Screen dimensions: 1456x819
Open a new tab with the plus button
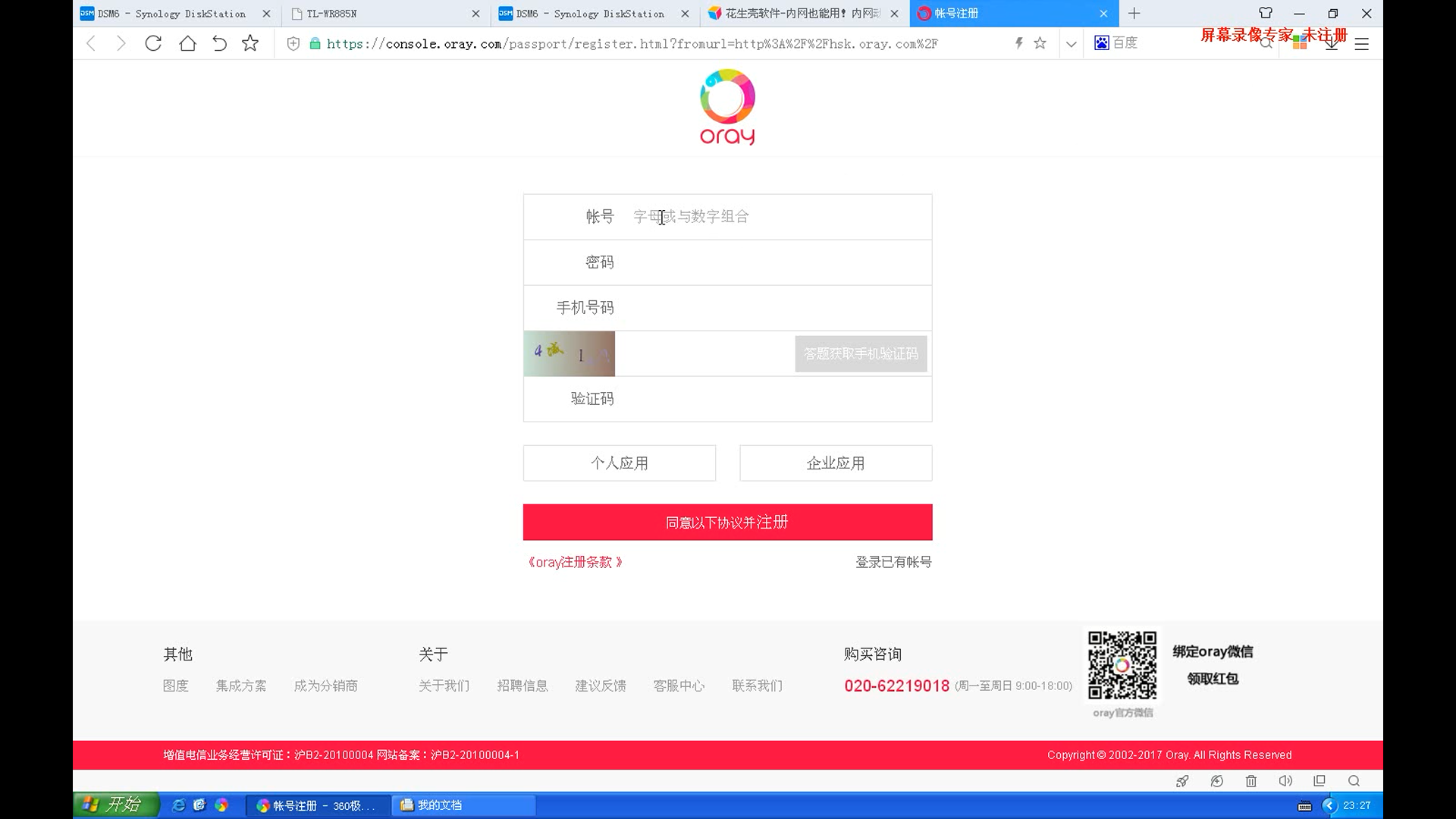[x=1134, y=13]
